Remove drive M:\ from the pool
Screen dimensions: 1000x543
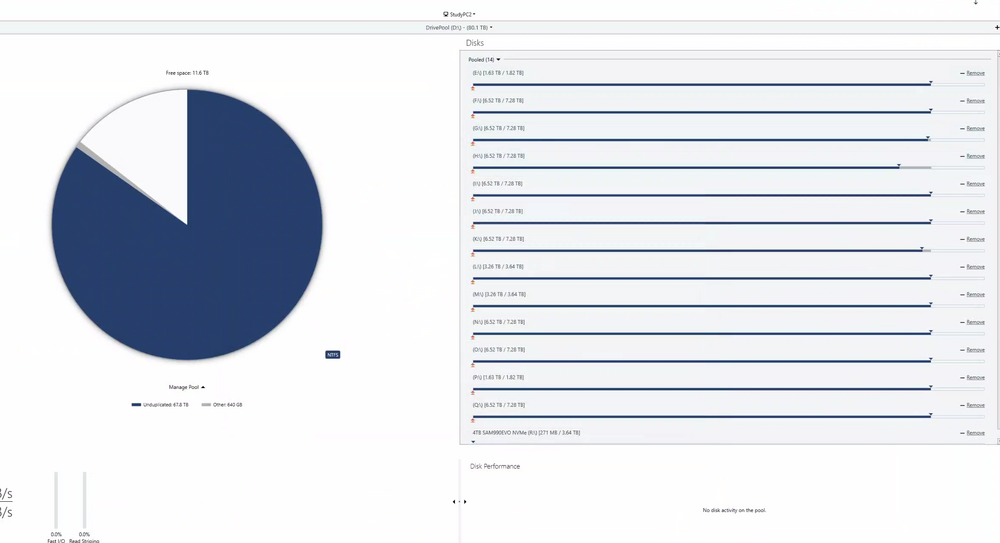973,294
